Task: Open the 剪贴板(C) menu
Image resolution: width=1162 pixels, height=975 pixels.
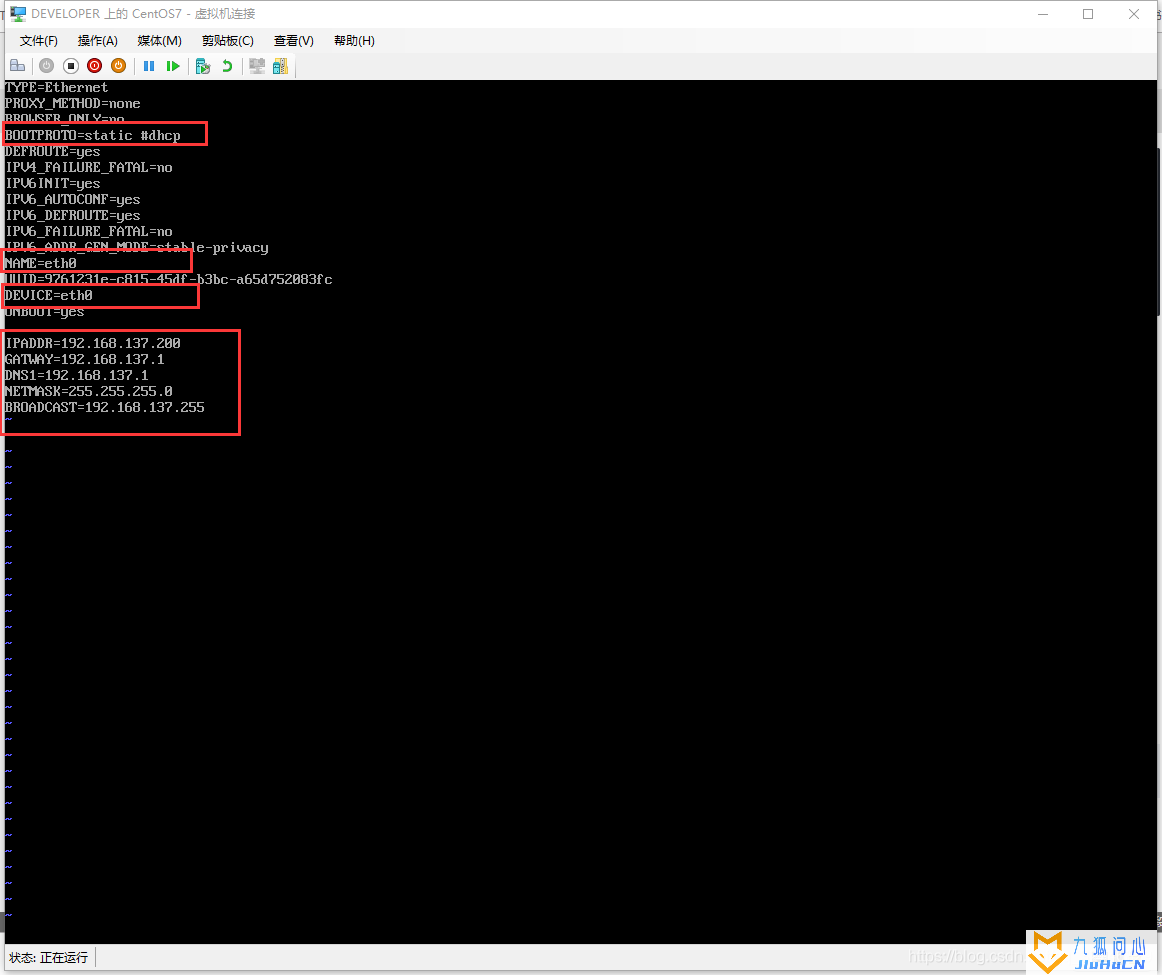Action: pos(228,41)
